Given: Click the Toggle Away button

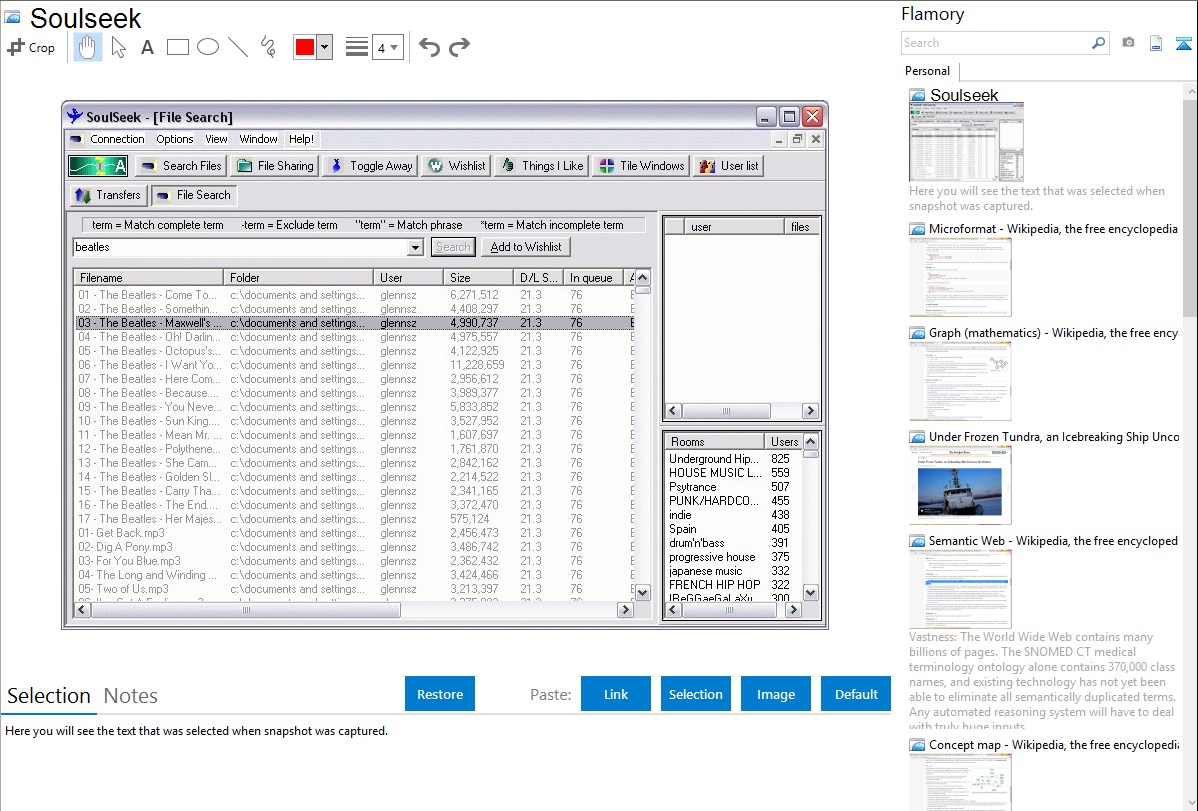Looking at the screenshot, I should (371, 166).
